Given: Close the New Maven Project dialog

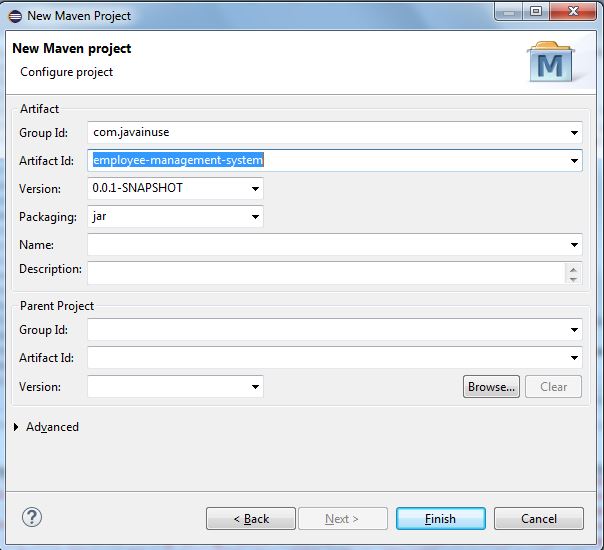Looking at the screenshot, I should pyautogui.click(x=573, y=12).
